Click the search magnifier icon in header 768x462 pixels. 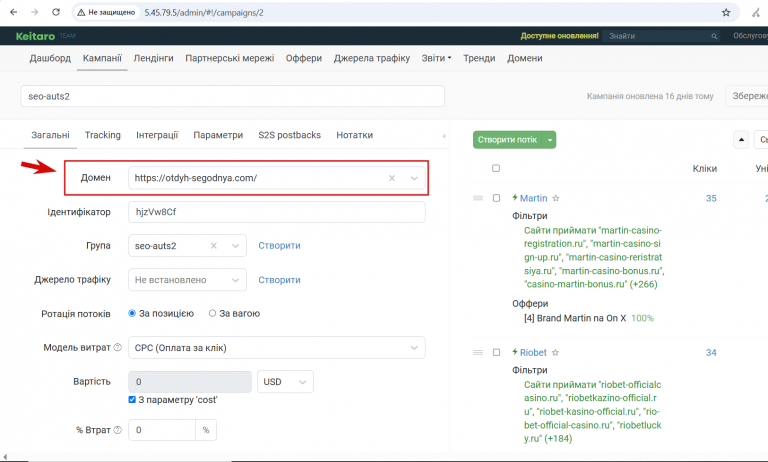point(714,36)
